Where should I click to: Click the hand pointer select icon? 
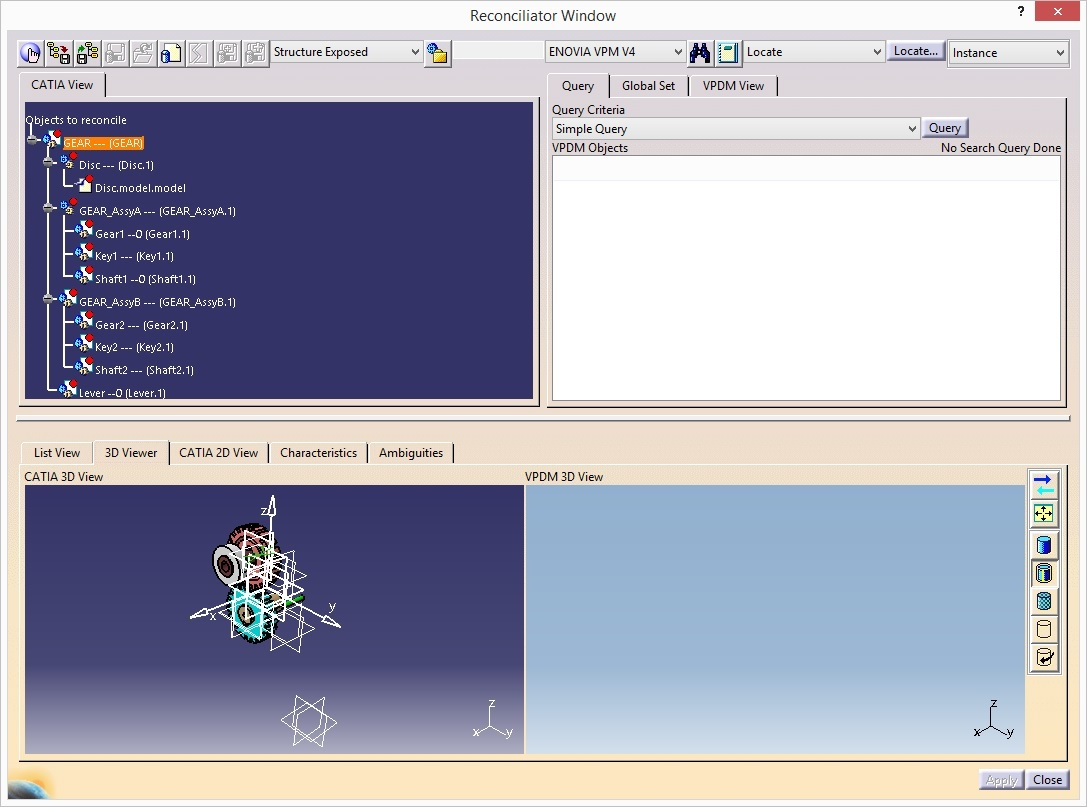click(31, 53)
